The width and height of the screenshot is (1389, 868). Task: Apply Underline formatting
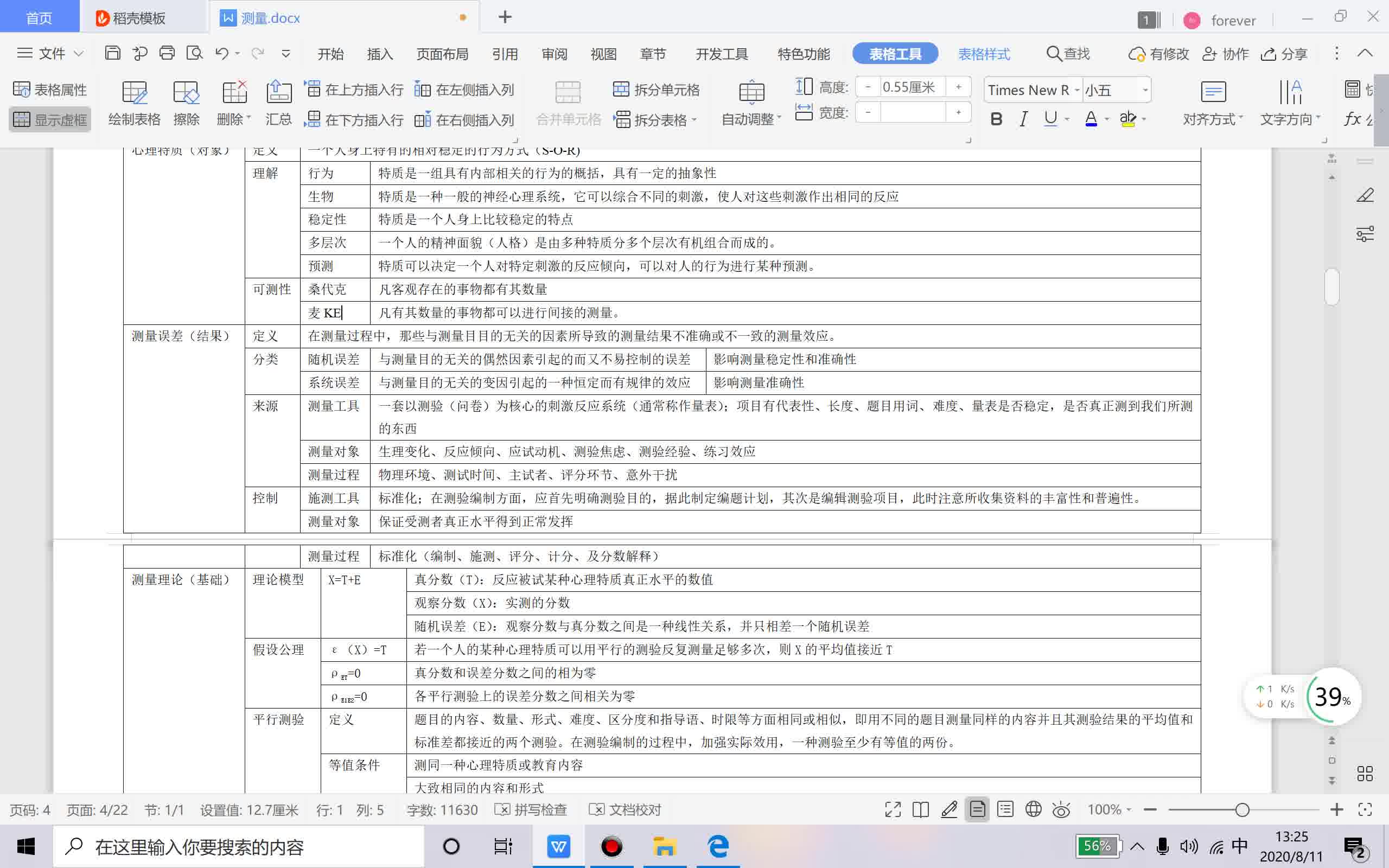coord(1050,119)
